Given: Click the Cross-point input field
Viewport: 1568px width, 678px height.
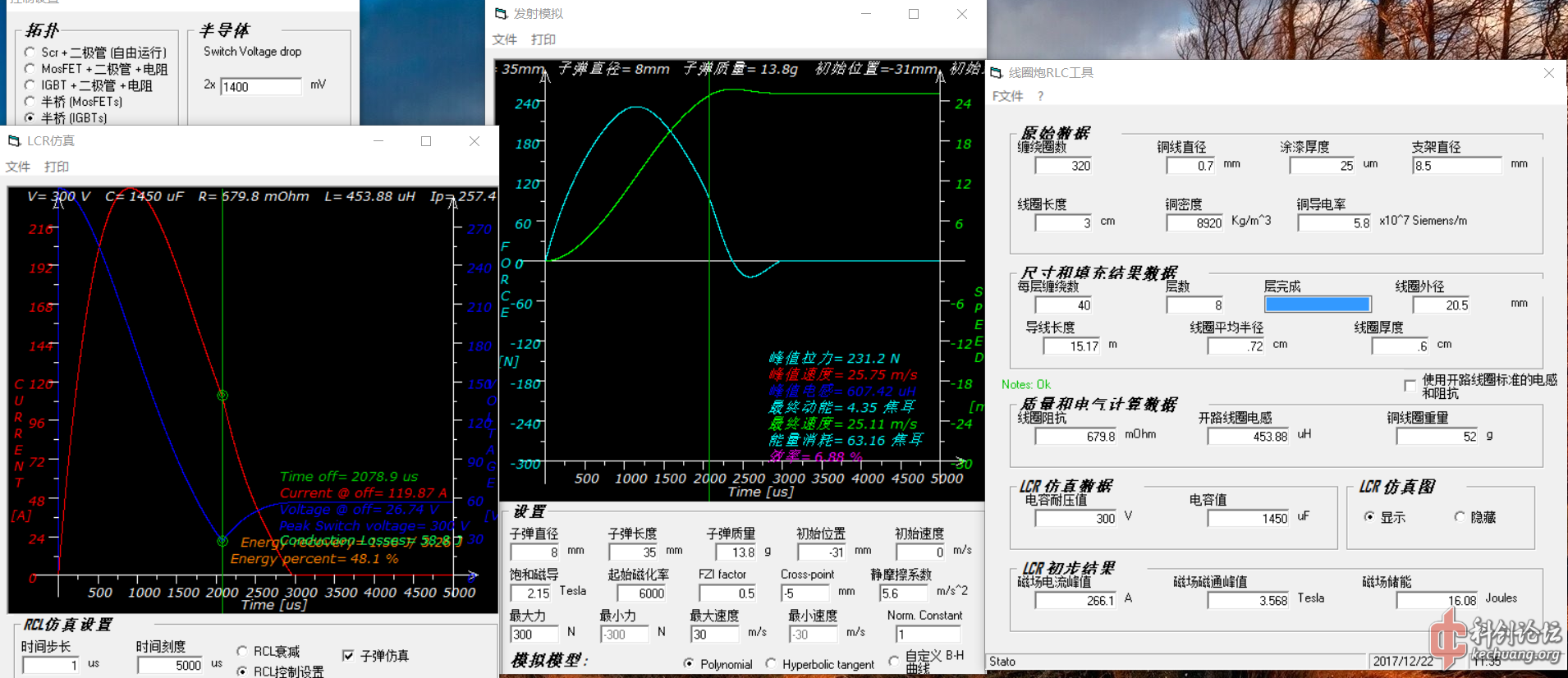Looking at the screenshot, I should [x=805, y=593].
